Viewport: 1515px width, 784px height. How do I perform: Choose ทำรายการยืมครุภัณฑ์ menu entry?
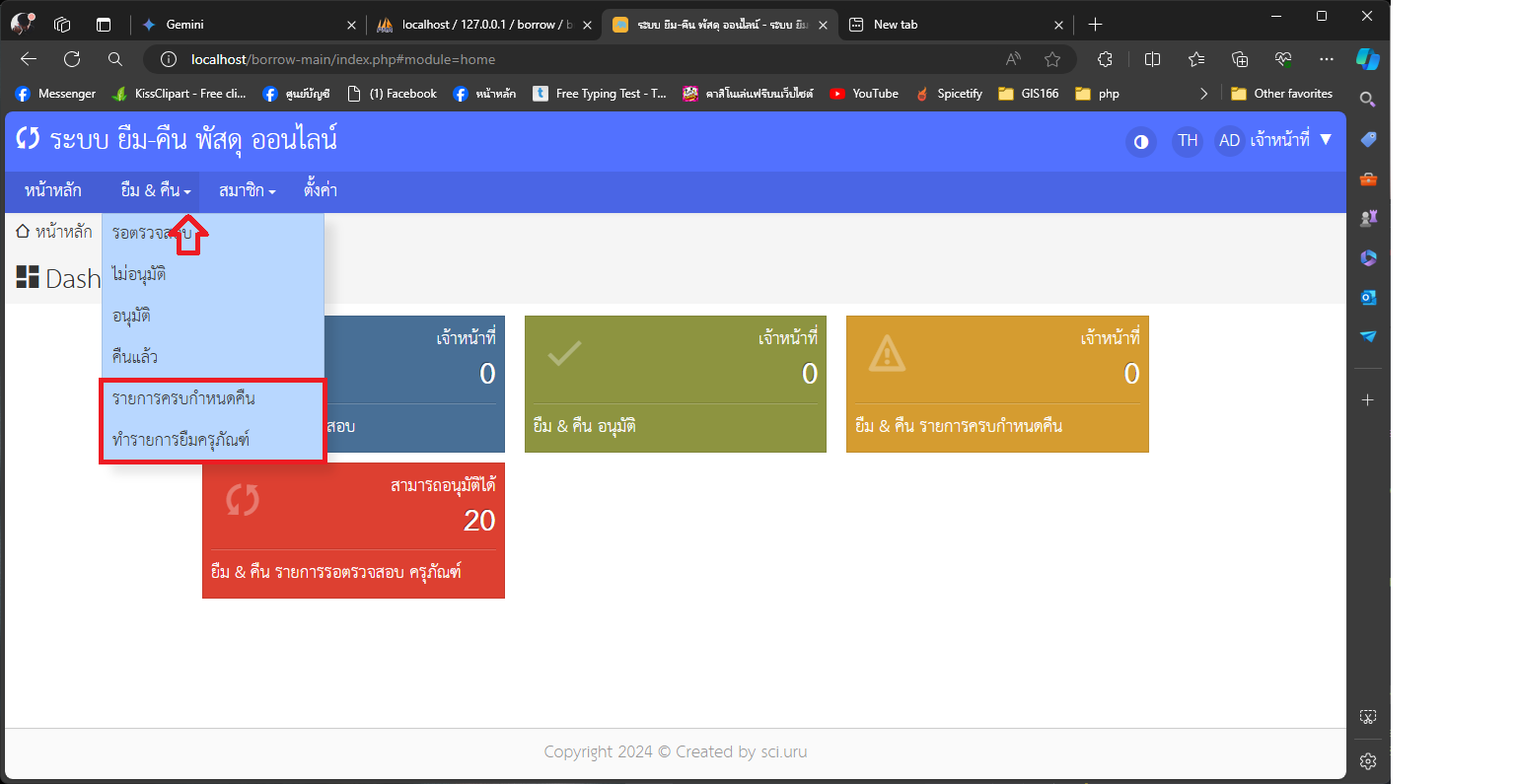click(x=213, y=440)
